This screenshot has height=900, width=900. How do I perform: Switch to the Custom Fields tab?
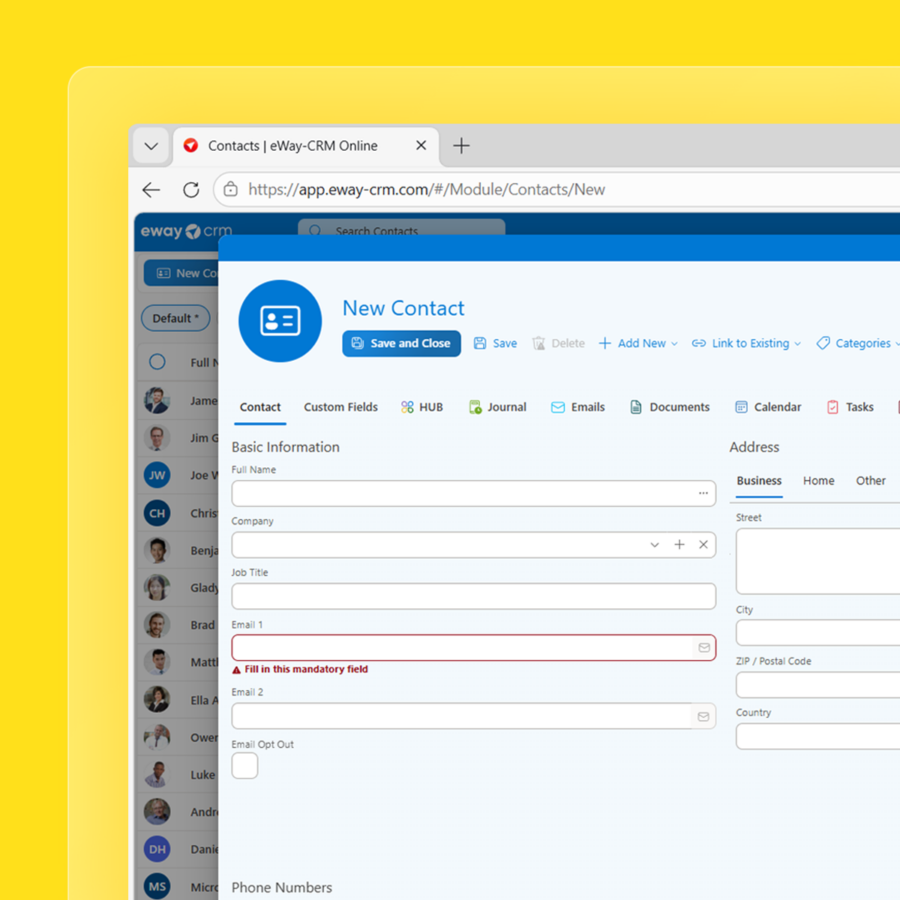coord(341,407)
